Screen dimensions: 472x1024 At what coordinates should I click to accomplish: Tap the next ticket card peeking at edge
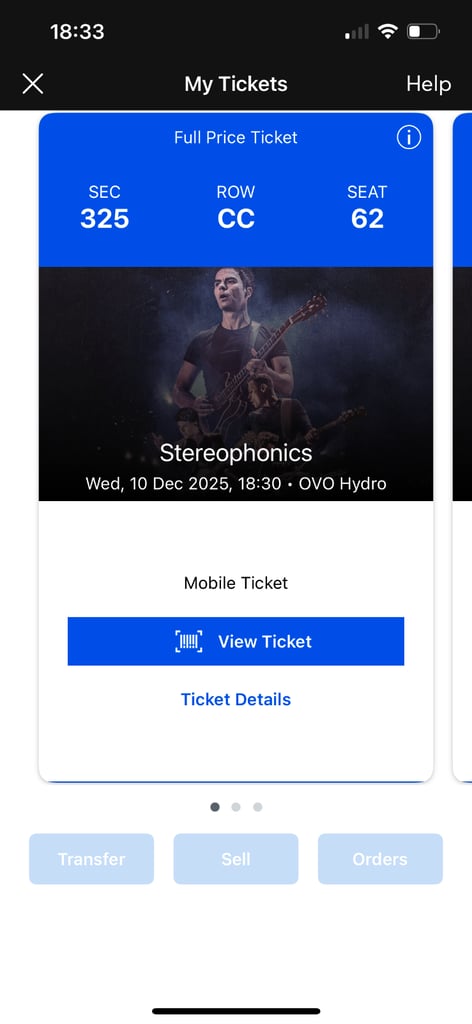[462, 447]
